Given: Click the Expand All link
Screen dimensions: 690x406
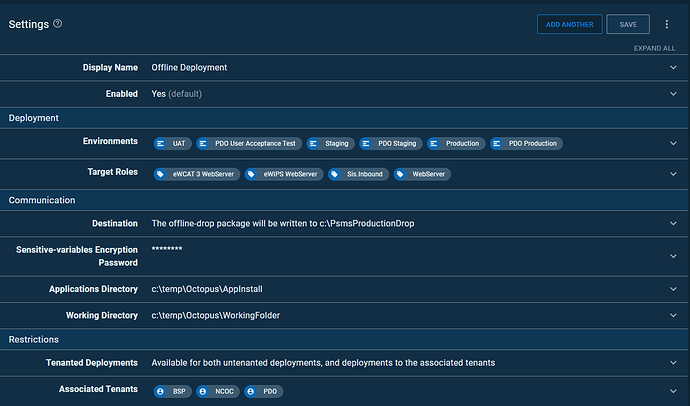Looking at the screenshot, I should click(654, 48).
